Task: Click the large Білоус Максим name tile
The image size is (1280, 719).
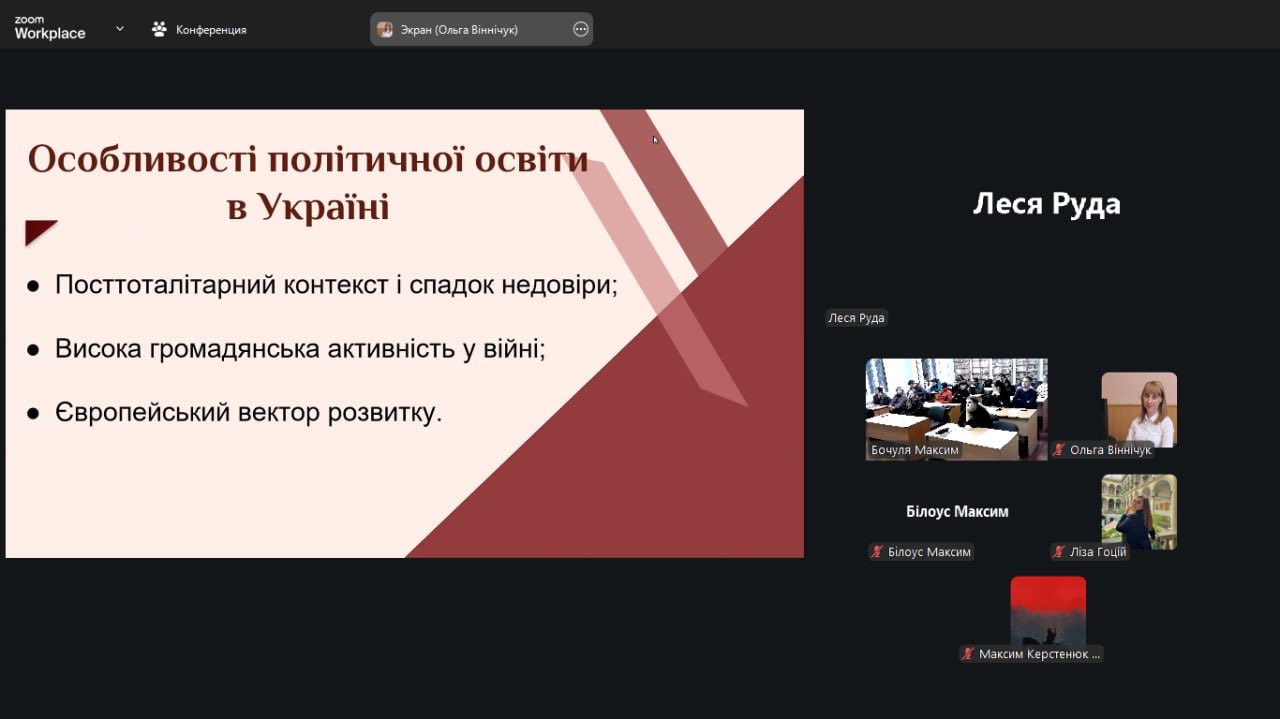Action: pyautogui.click(x=957, y=512)
